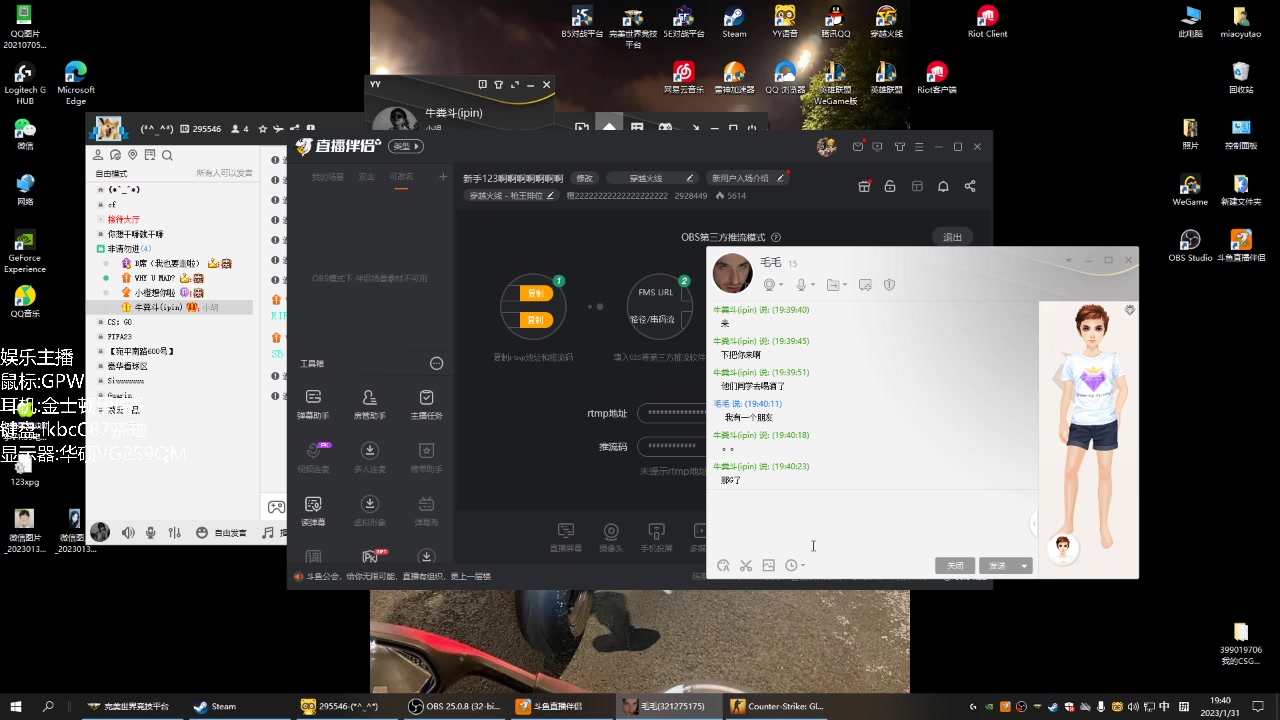Expand the FIFA23 channel in YY
The height and width of the screenshot is (720, 1280).
(100, 337)
